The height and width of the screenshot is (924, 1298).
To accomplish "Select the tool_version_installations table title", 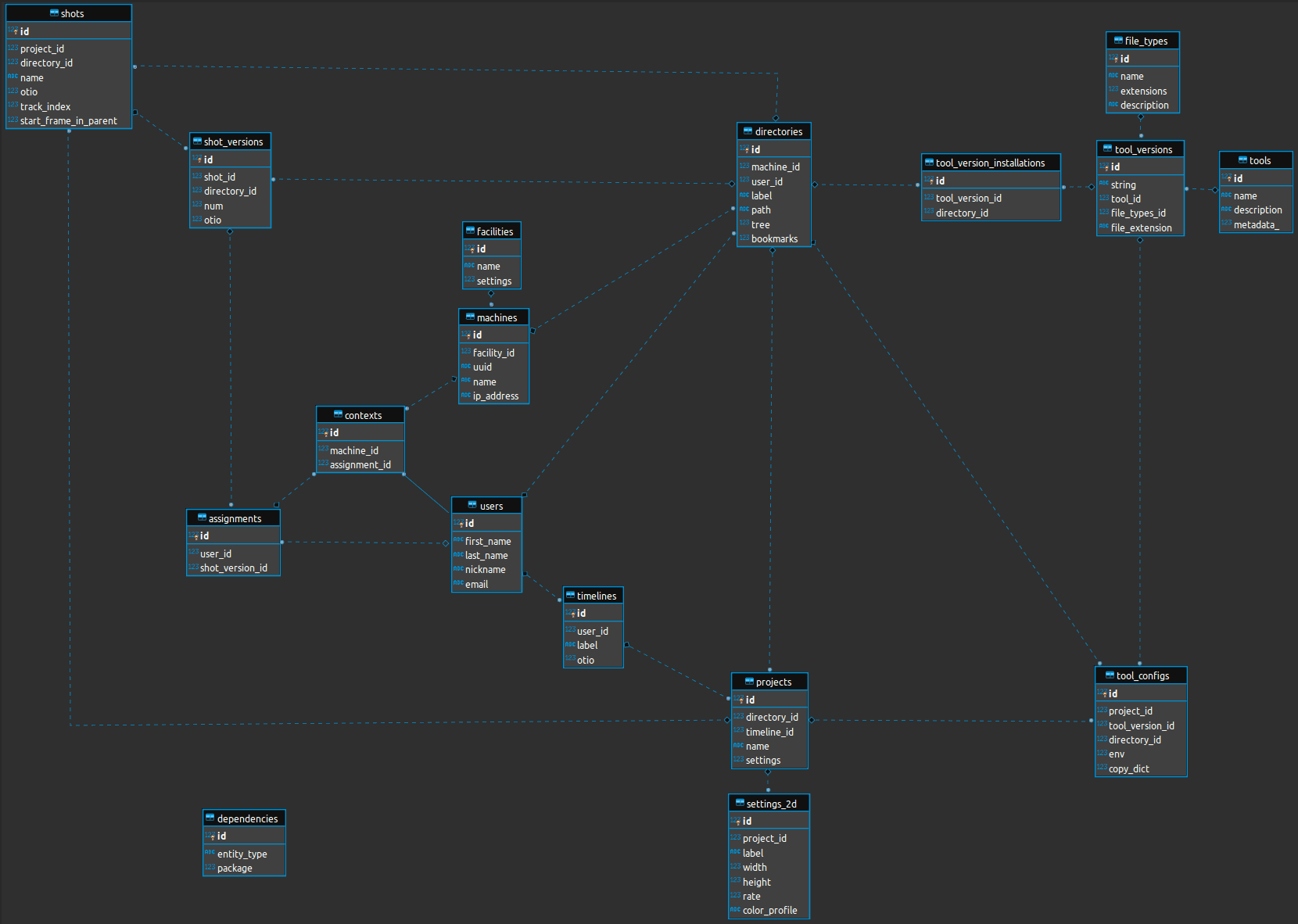I will point(990,163).
